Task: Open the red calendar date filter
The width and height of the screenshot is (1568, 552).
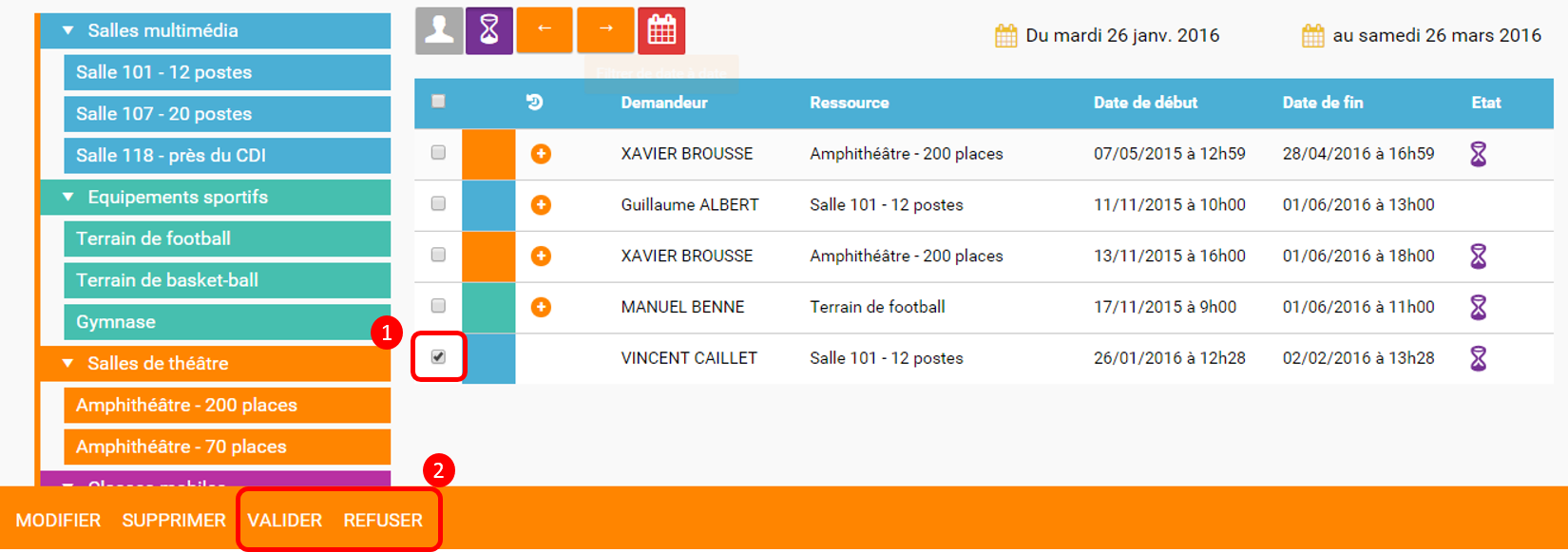Action: click(x=661, y=30)
